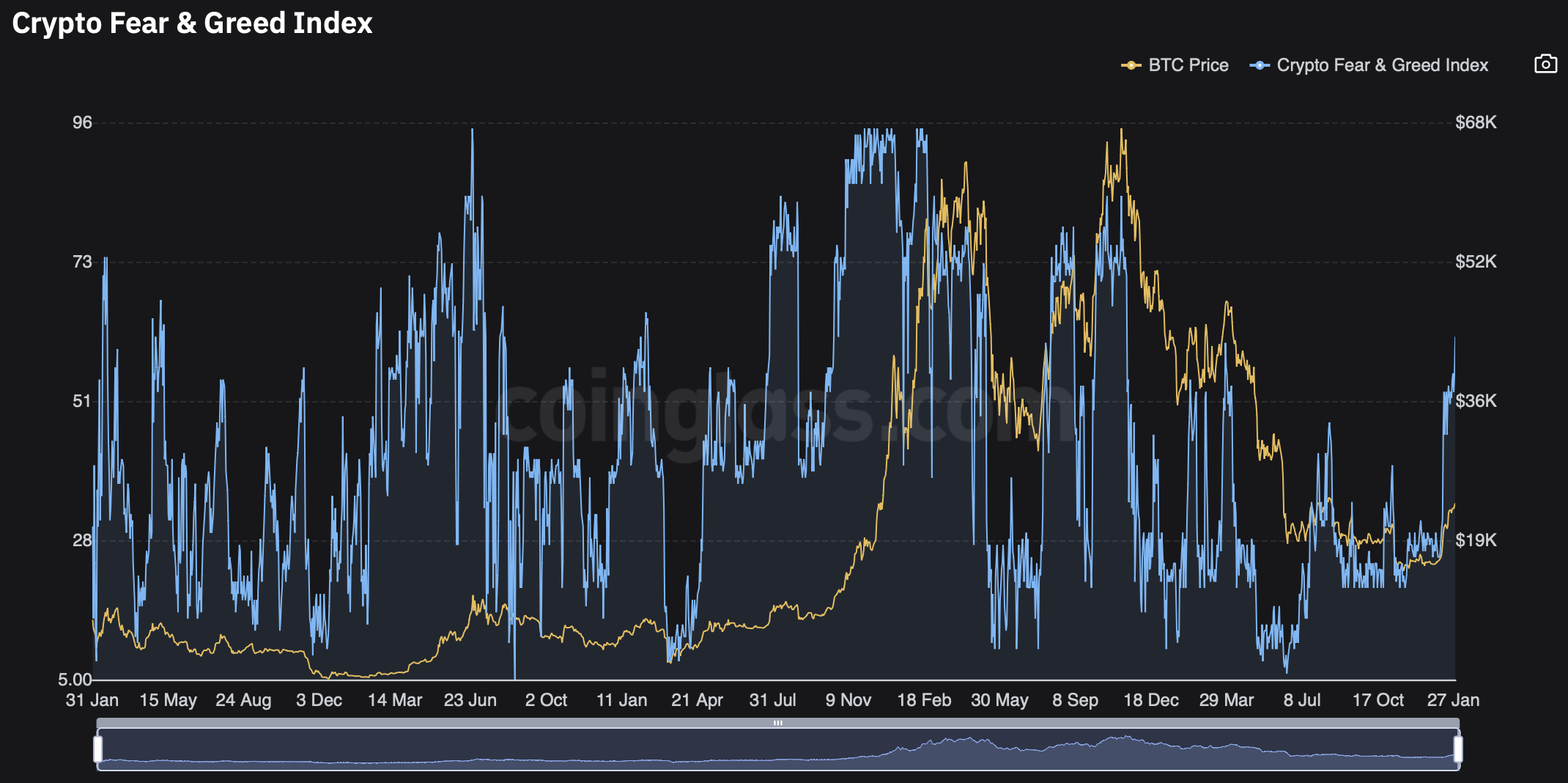Click the left handle of the range slider
1568x783 pixels.
pos(98,749)
